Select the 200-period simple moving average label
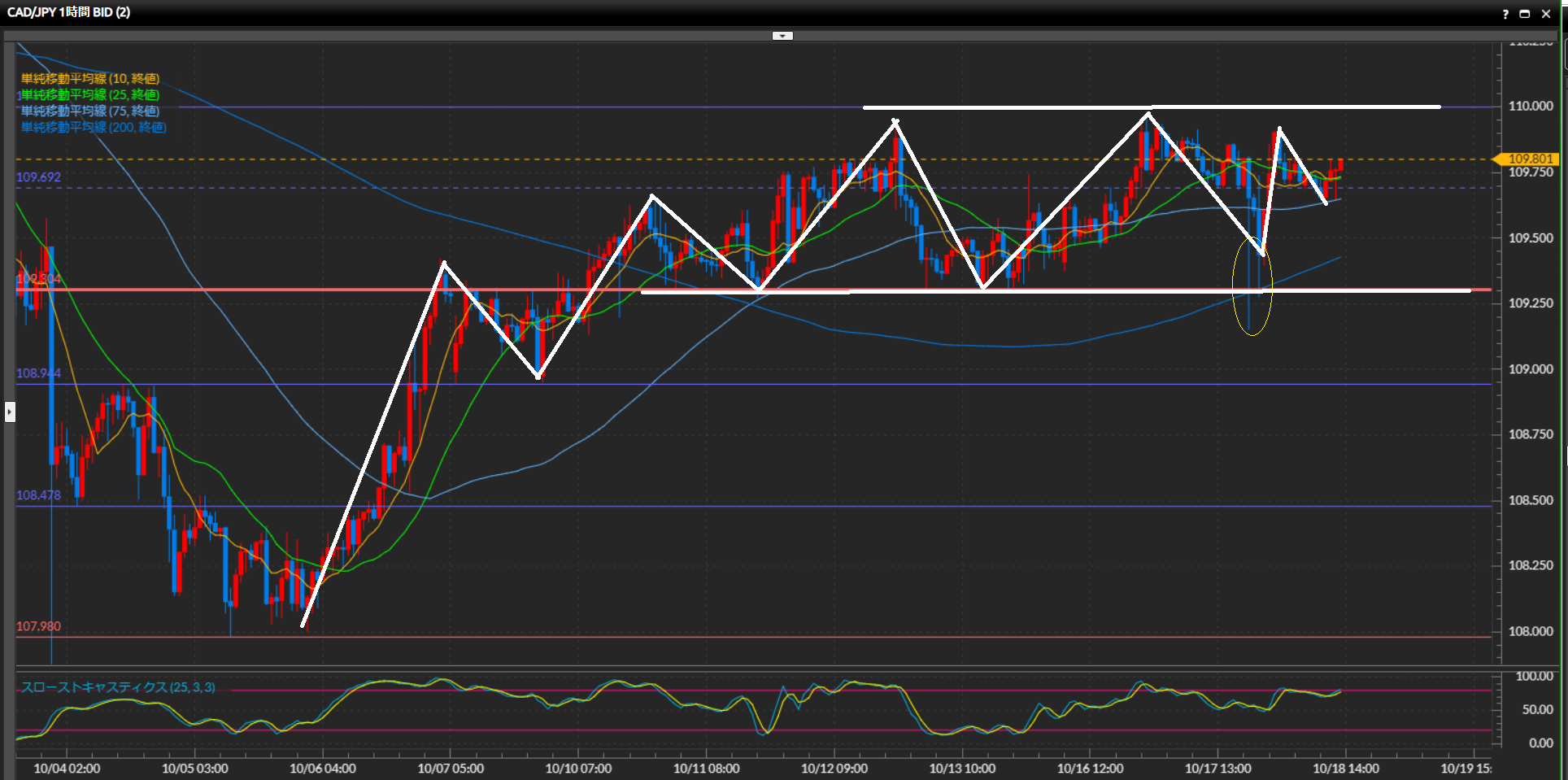 click(94, 128)
